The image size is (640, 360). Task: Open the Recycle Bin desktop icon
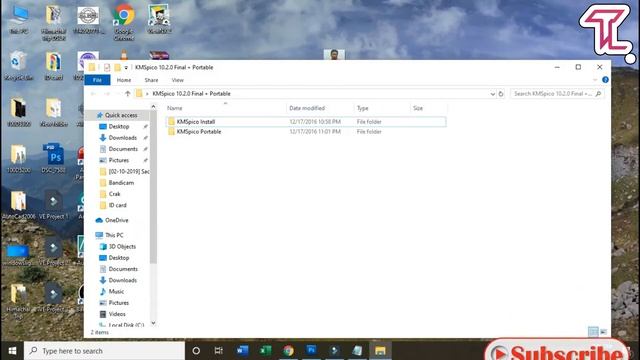(18, 65)
